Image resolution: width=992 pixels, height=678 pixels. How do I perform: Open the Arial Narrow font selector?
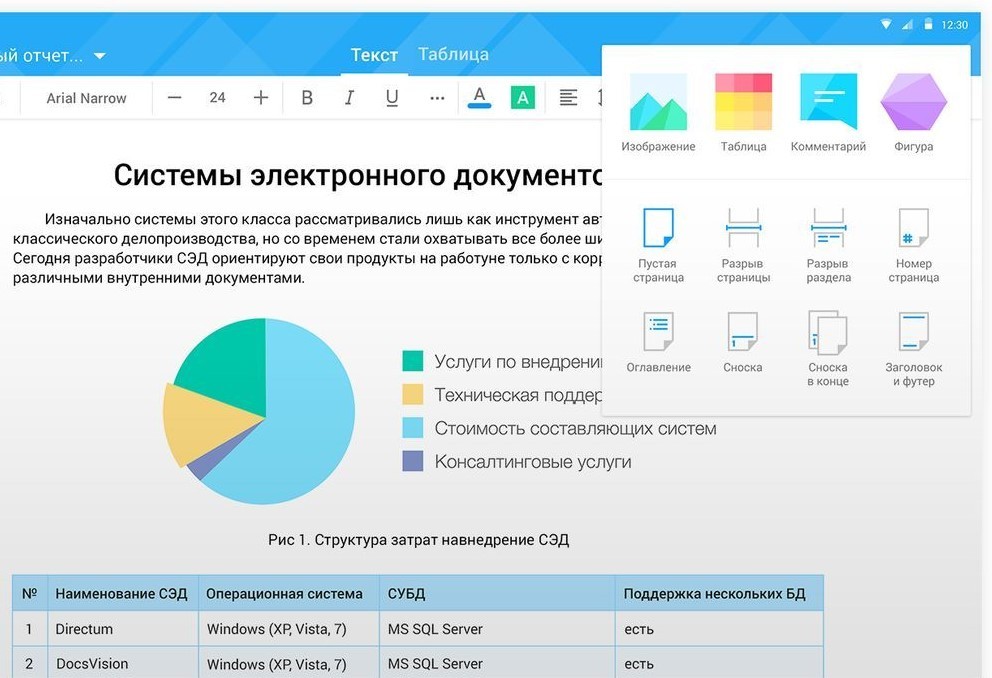87,98
